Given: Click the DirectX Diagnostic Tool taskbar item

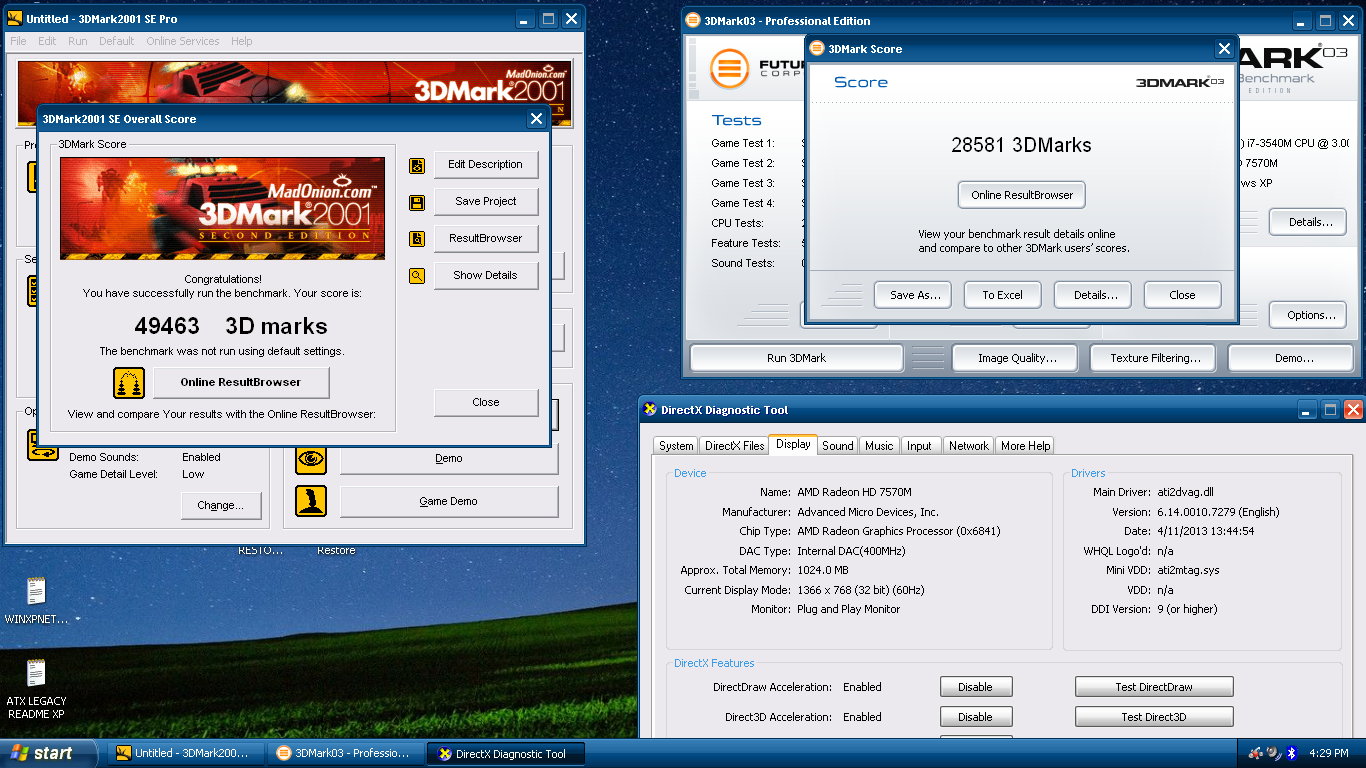Looking at the screenshot, I should pos(506,754).
